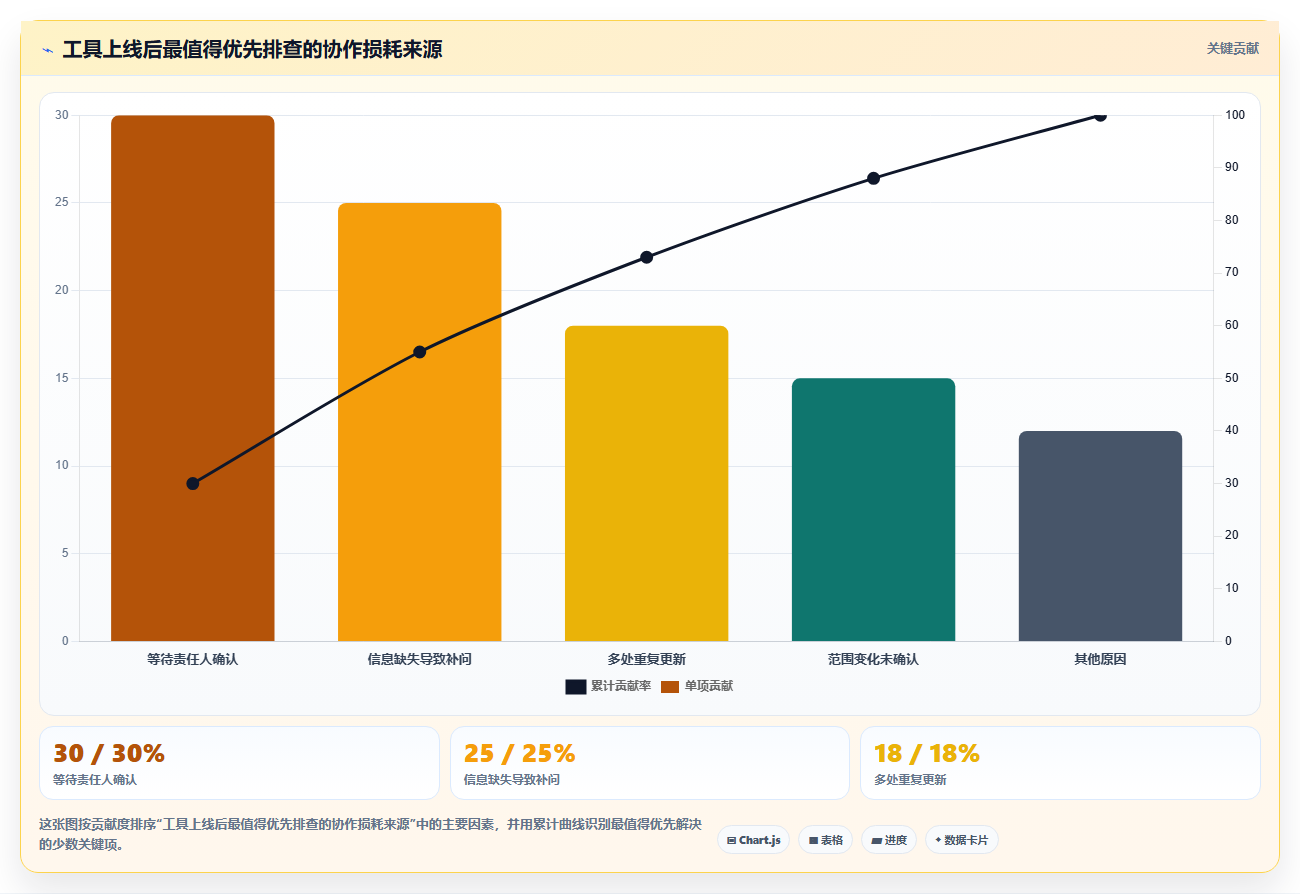Screen dimensions: 1300x894
Task: Click the cumulative line point at 55
Action: pos(420,352)
